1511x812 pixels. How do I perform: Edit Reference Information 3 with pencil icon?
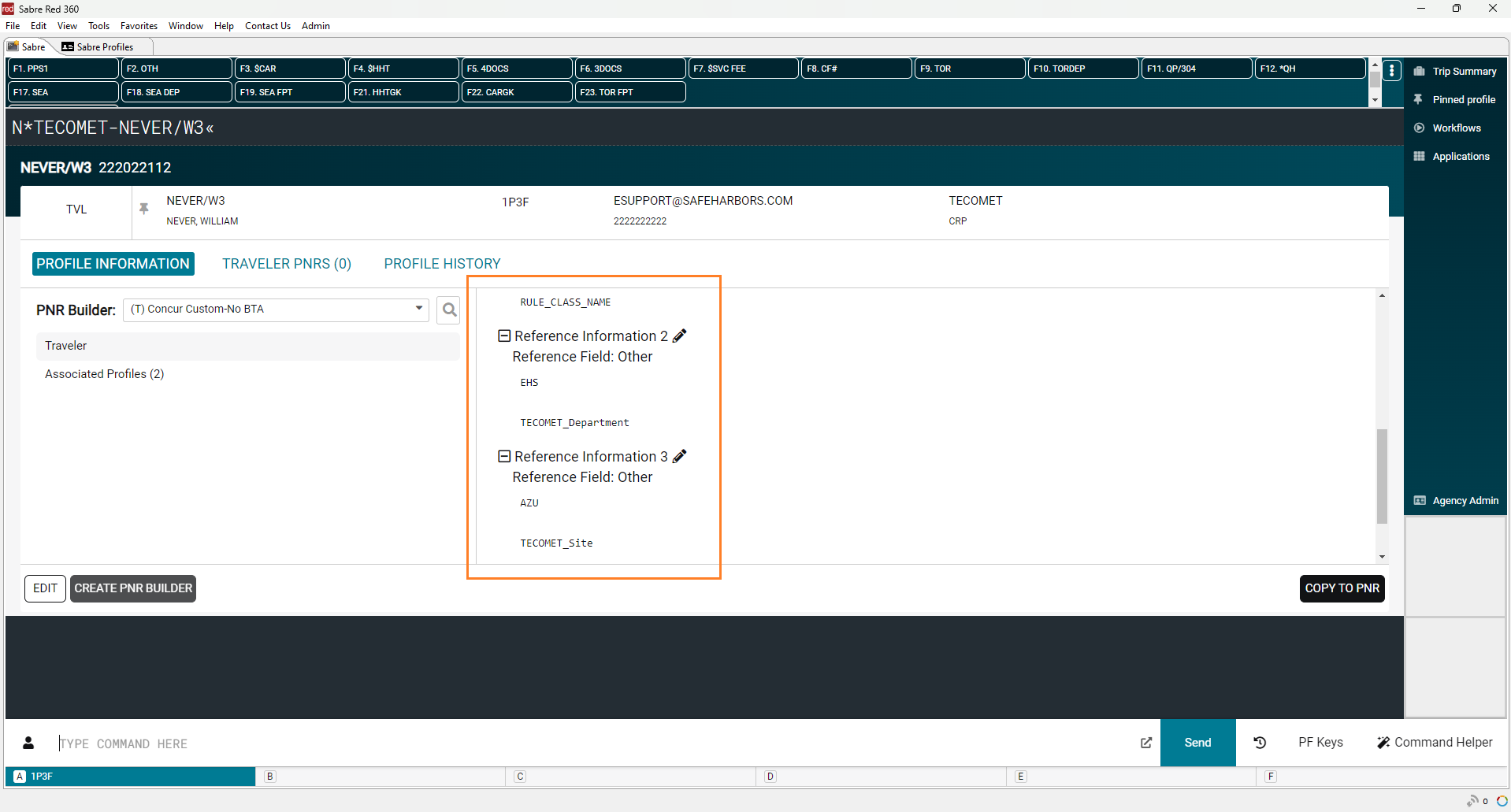680,456
